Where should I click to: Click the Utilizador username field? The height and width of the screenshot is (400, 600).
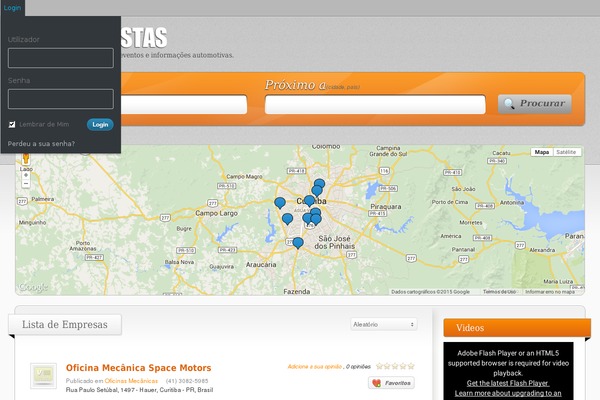61,58
